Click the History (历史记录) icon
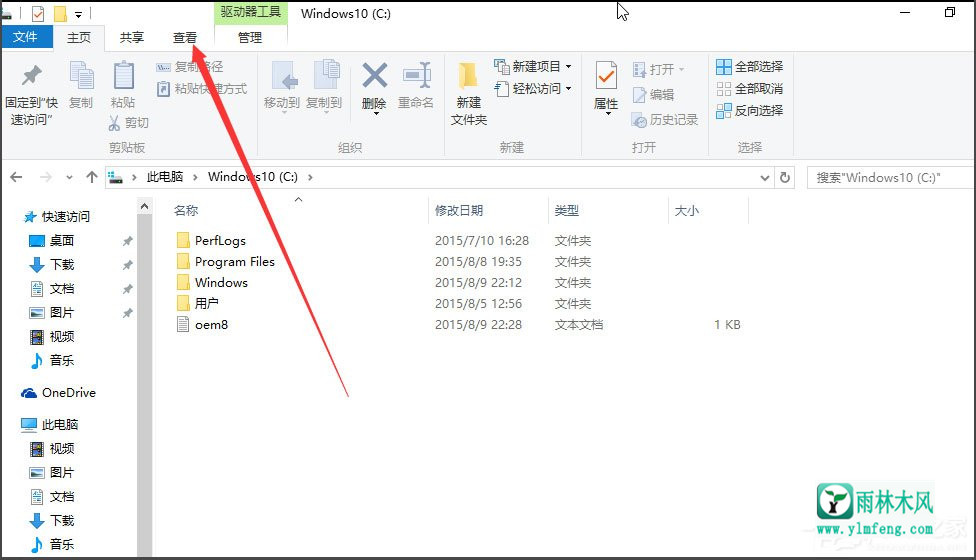The image size is (976, 560). [639, 119]
